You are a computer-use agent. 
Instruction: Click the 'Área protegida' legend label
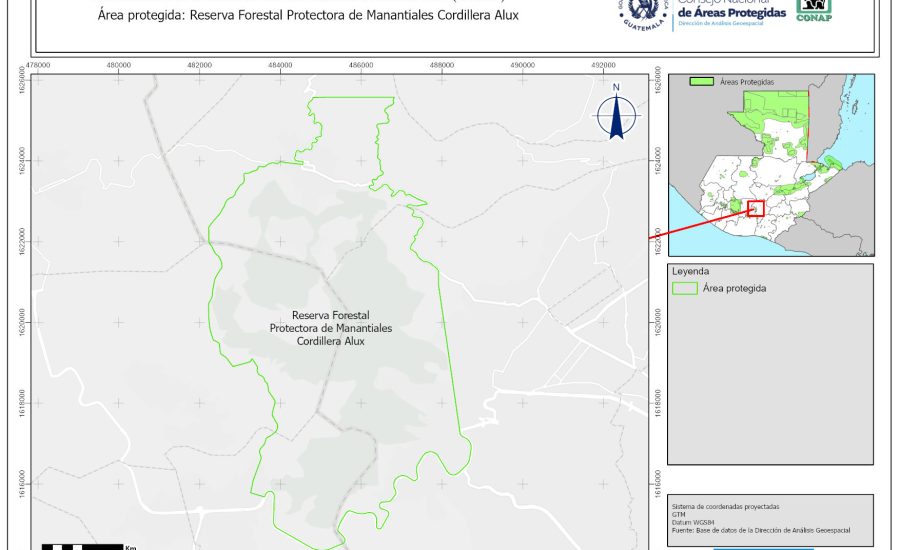point(735,288)
